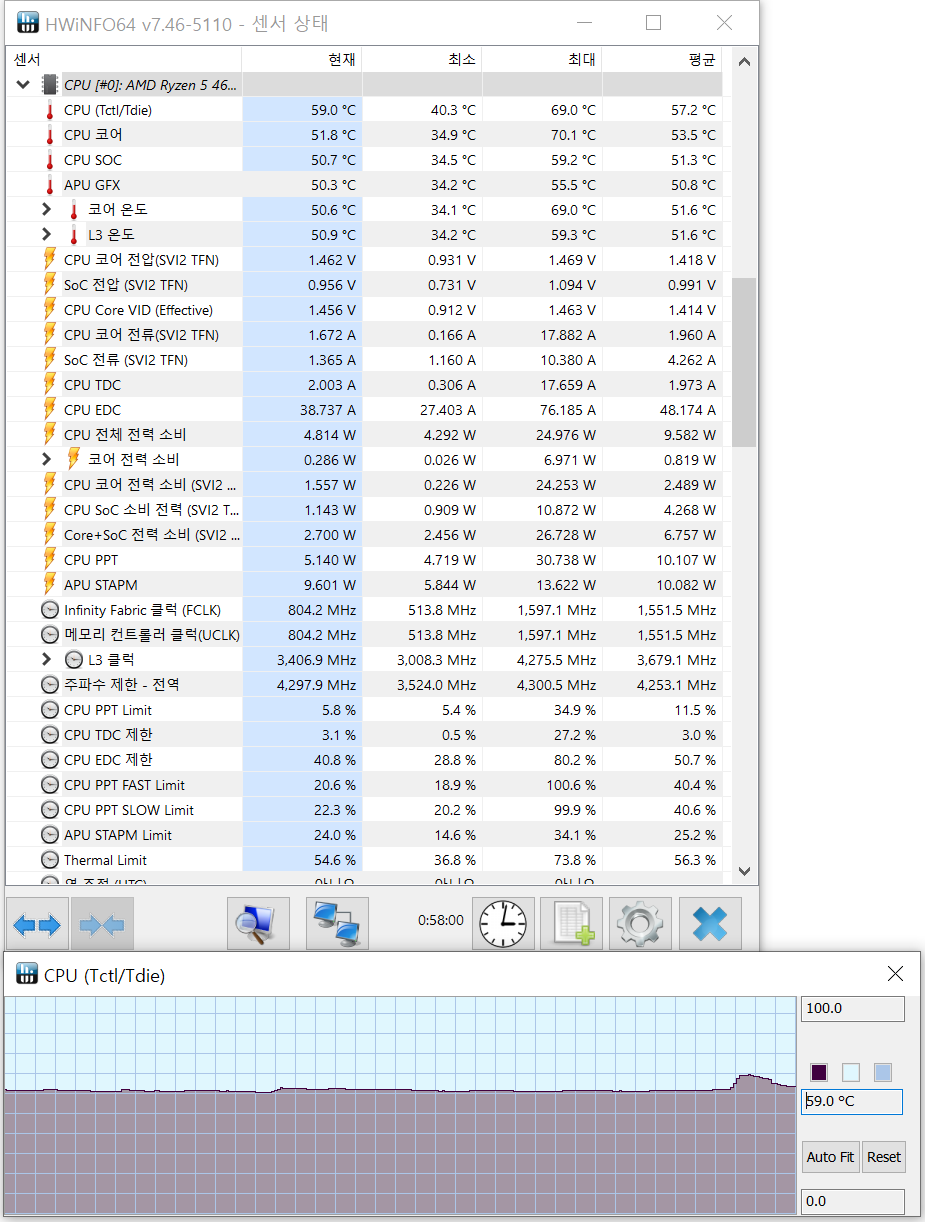Click the expand/shrink columns arrows button
This screenshot has width=925, height=1222.
tap(38, 924)
